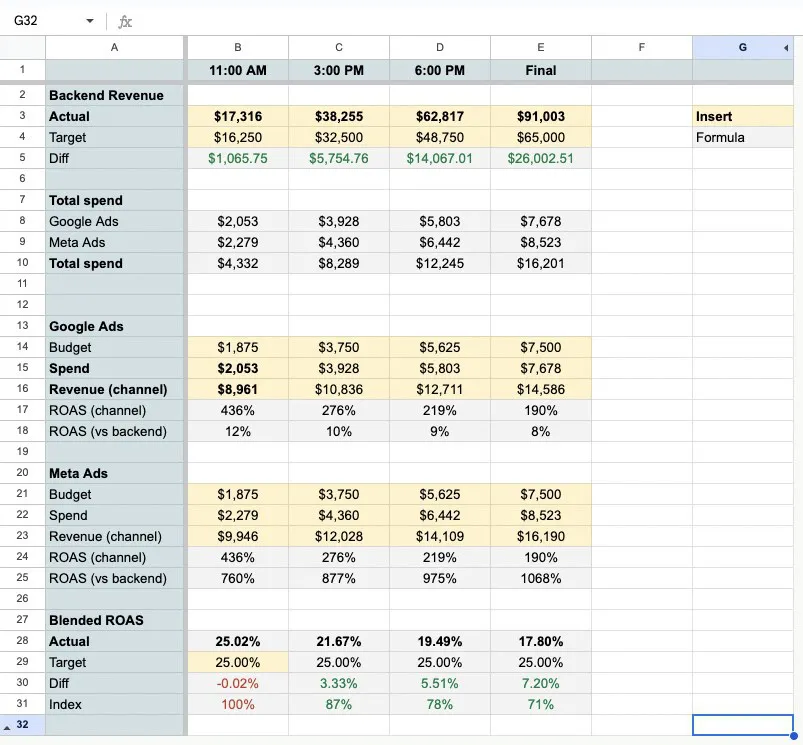Screen dimensions: 803x745
Task: Select column A header
Action: click(114, 48)
